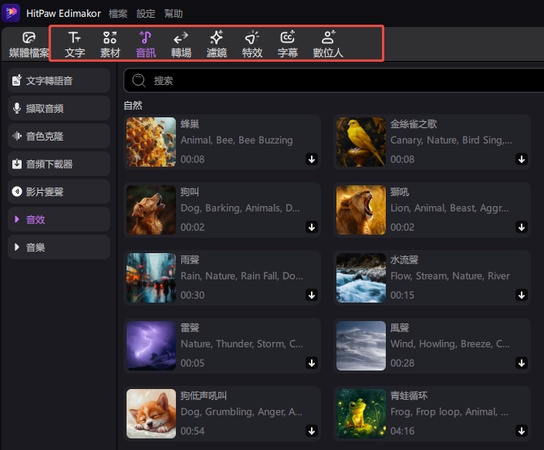Open the 濾鏡 filters tab
544x450 pixels.
(x=216, y=44)
